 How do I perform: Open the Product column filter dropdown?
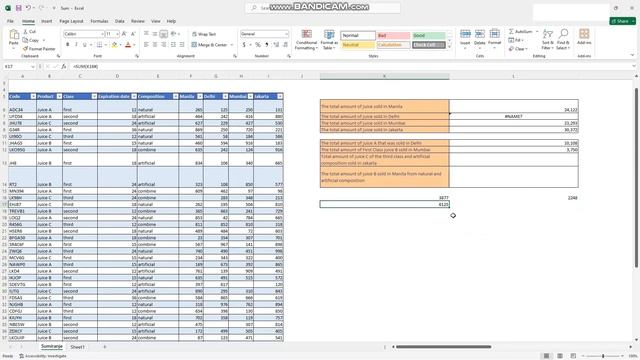click(59, 96)
